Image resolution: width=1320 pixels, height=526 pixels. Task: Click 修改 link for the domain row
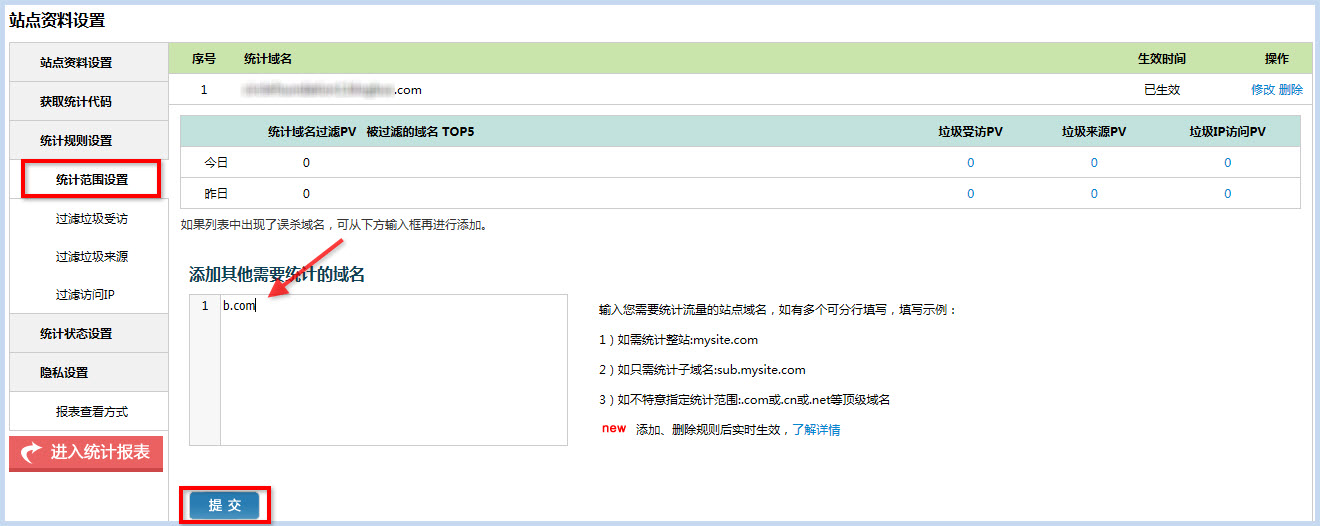click(x=1263, y=89)
